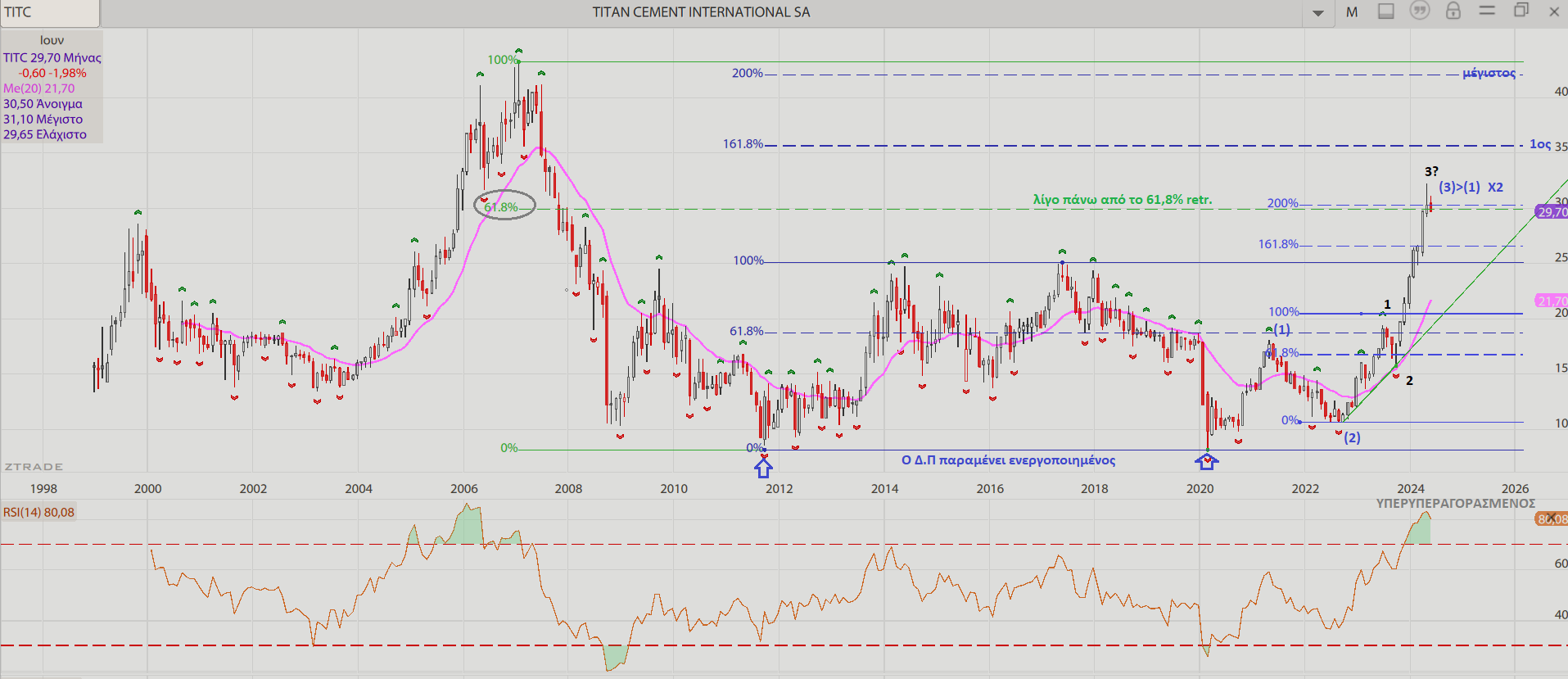Image resolution: width=1568 pixels, height=679 pixels.
Task: Select the blue (1) wave label
Action: click(1281, 329)
